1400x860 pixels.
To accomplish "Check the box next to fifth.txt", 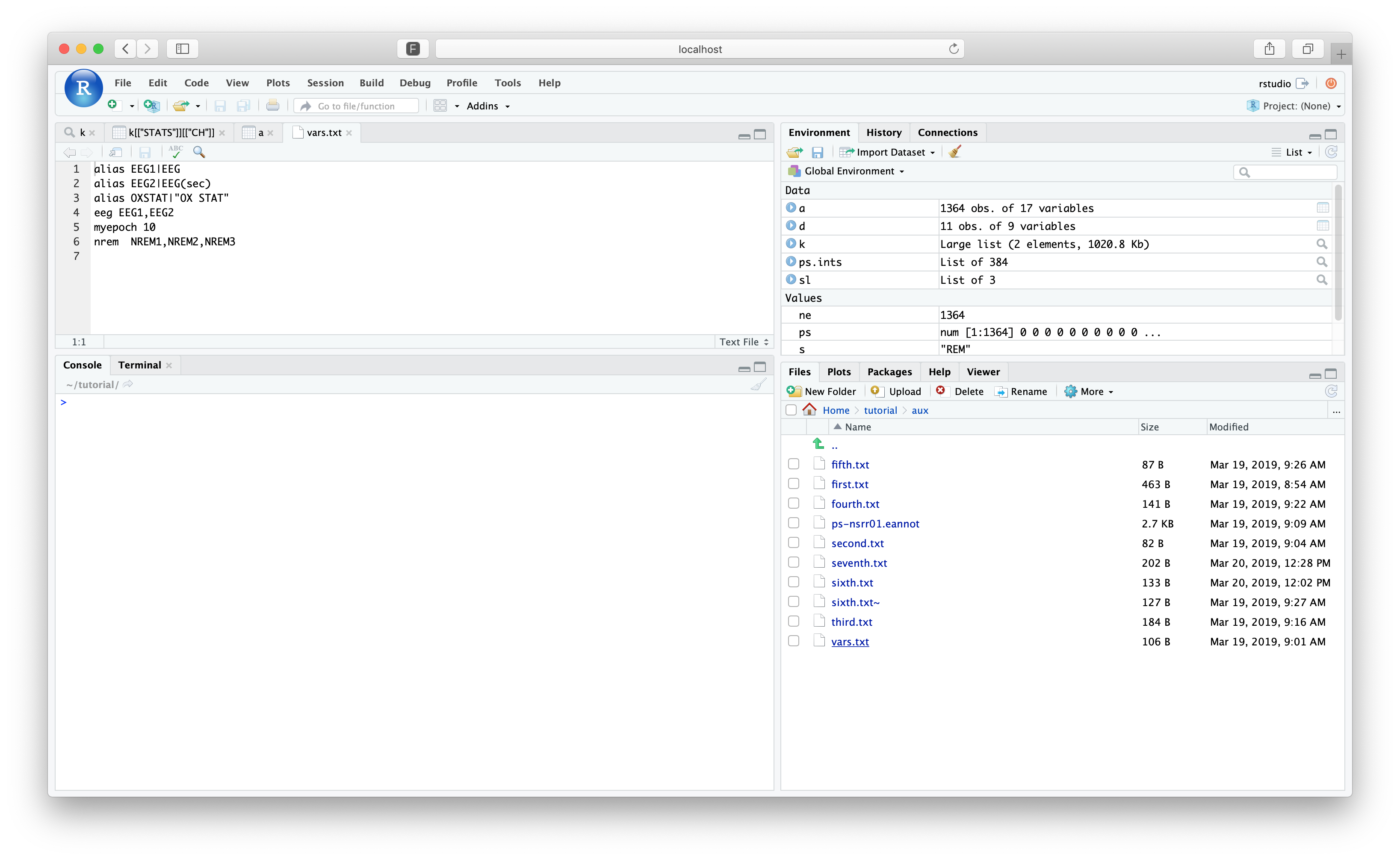I will click(x=794, y=464).
